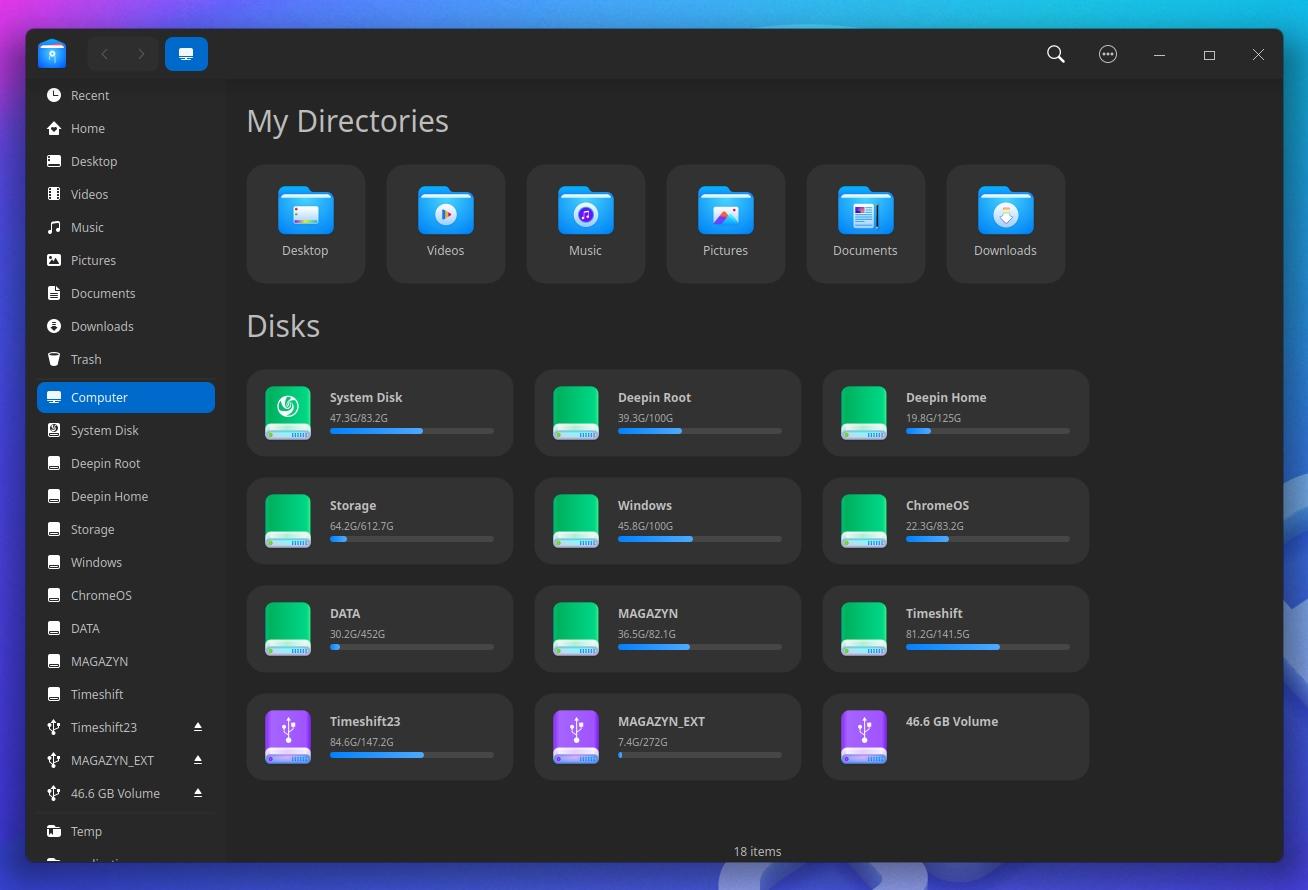This screenshot has height=890, width=1308.
Task: Select the MAGAZYN disk card
Action: [668, 629]
